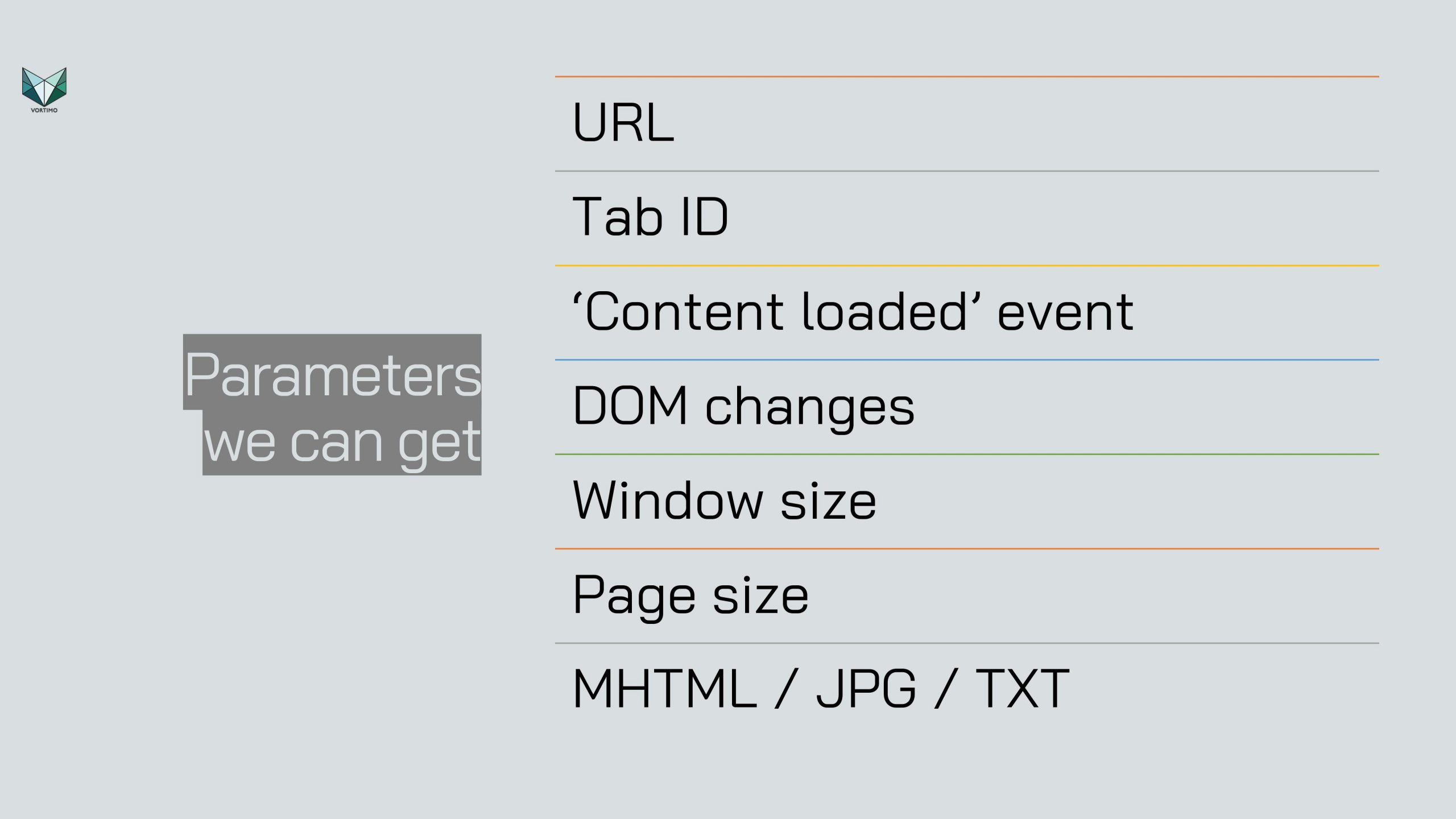Click the yellow divider below Tab ID

[967, 266]
